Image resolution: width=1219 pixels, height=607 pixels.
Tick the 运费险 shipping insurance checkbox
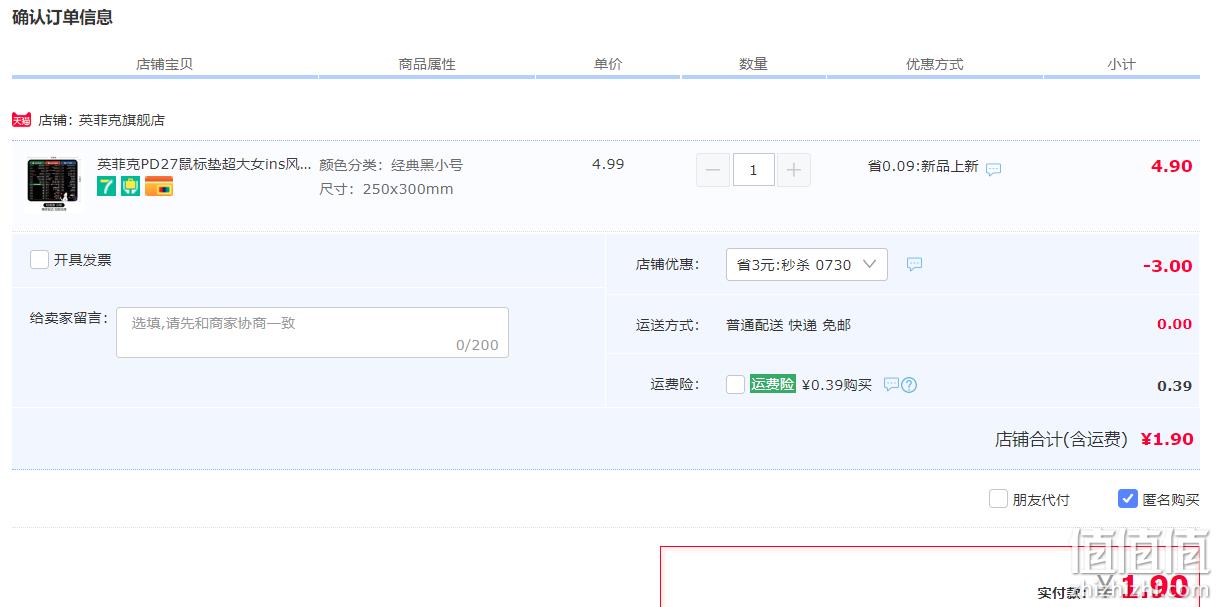point(735,385)
